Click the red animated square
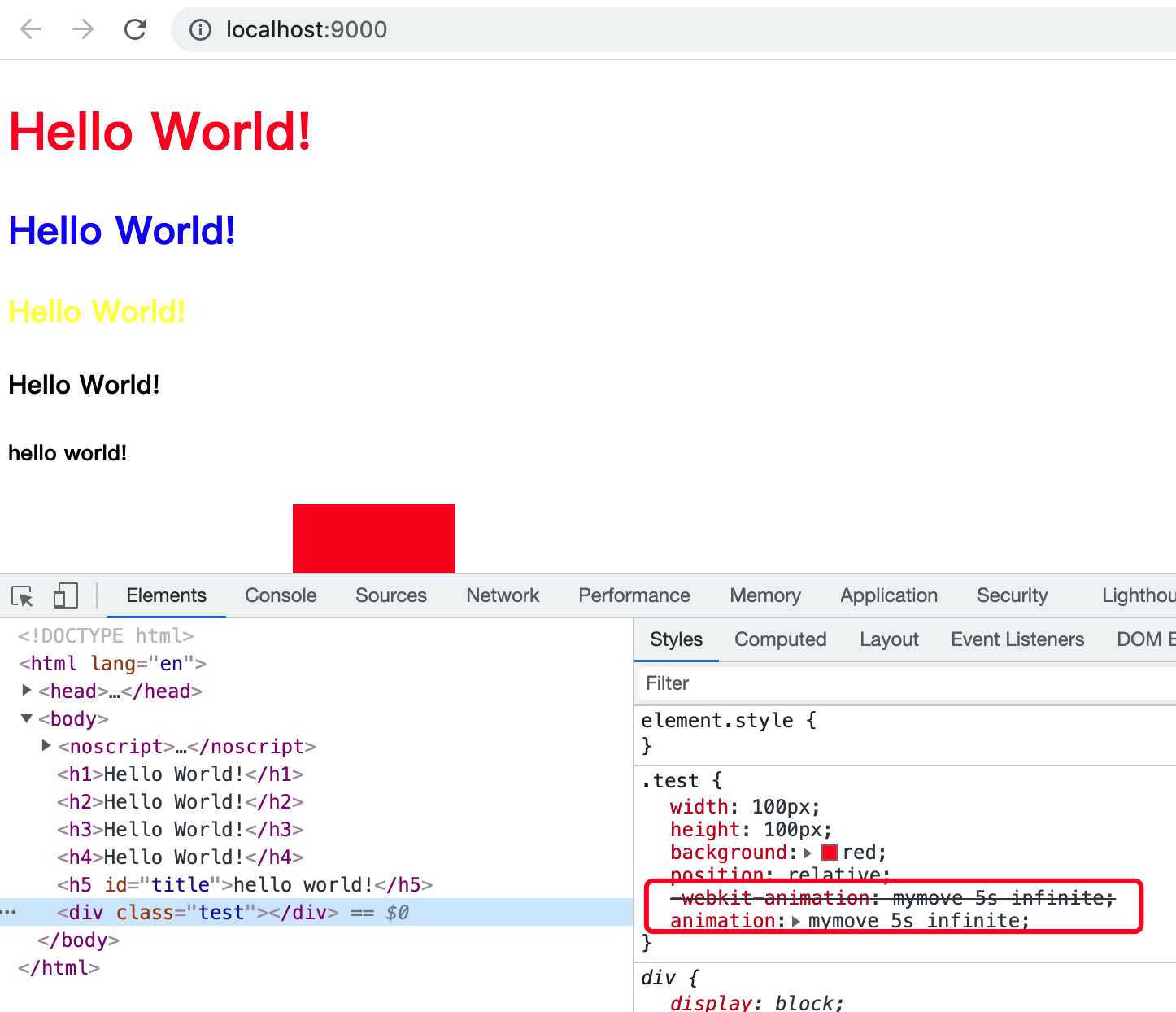The width and height of the screenshot is (1176, 1012). [374, 539]
